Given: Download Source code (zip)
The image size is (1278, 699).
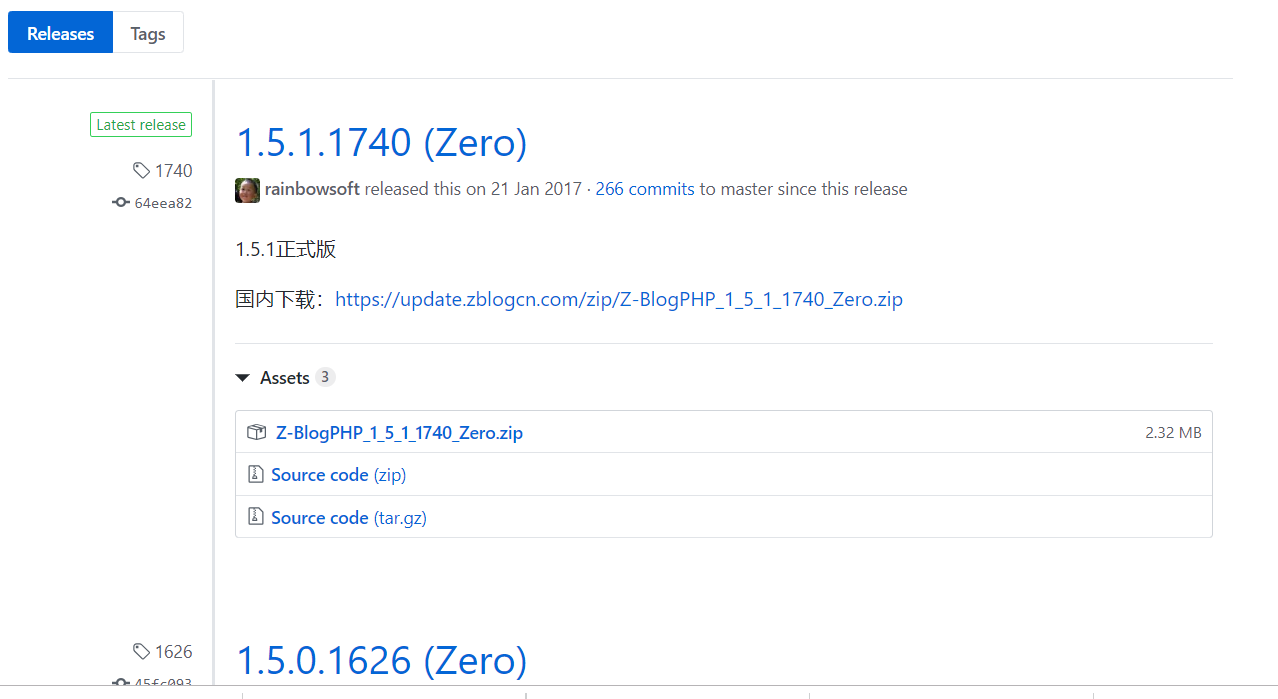Looking at the screenshot, I should click(338, 475).
